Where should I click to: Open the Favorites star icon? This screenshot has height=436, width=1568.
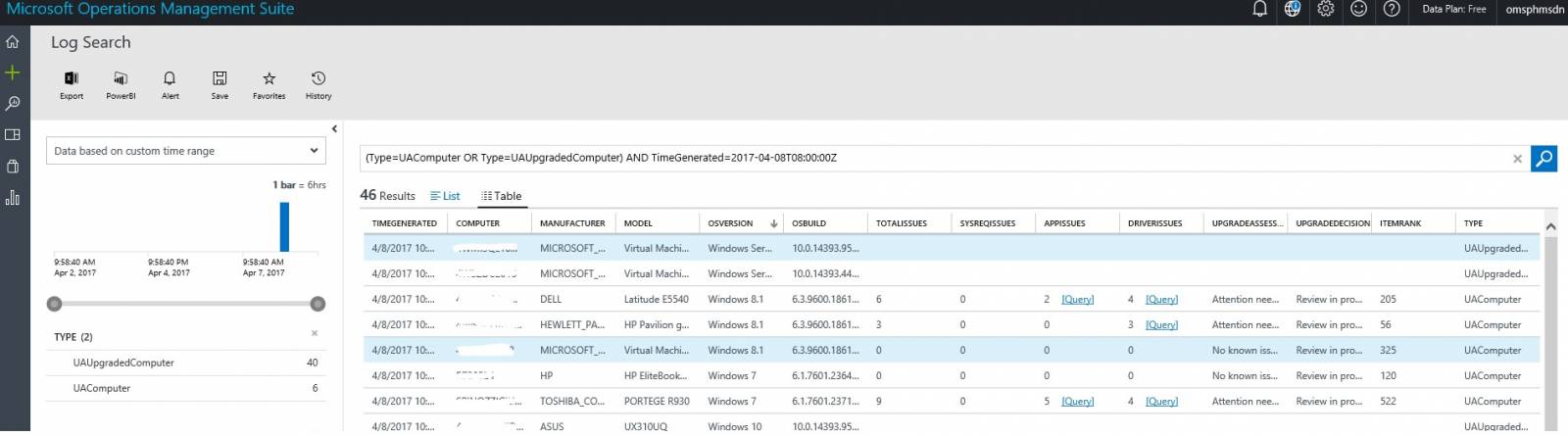[x=269, y=79]
